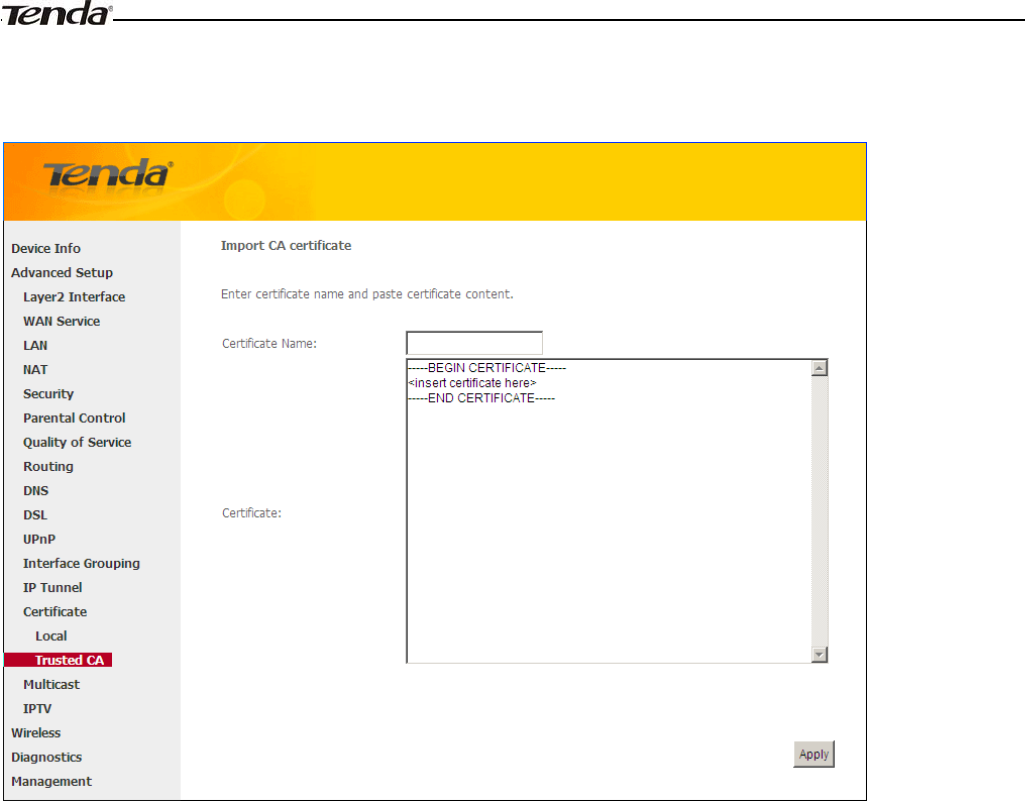Click the Tenda logo in the banner
1025x801 pixels.
coord(108,174)
